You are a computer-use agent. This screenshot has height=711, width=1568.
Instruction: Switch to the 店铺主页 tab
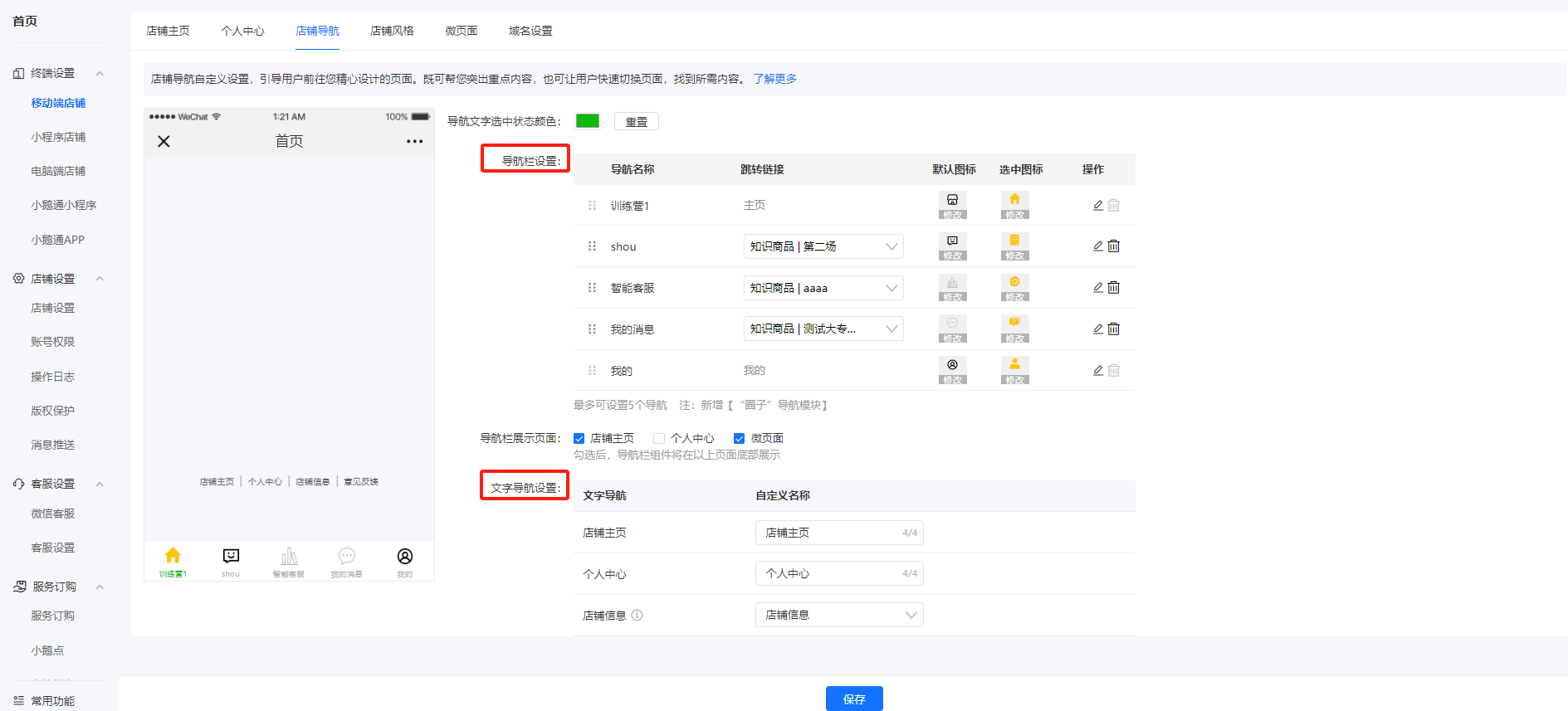coord(168,31)
